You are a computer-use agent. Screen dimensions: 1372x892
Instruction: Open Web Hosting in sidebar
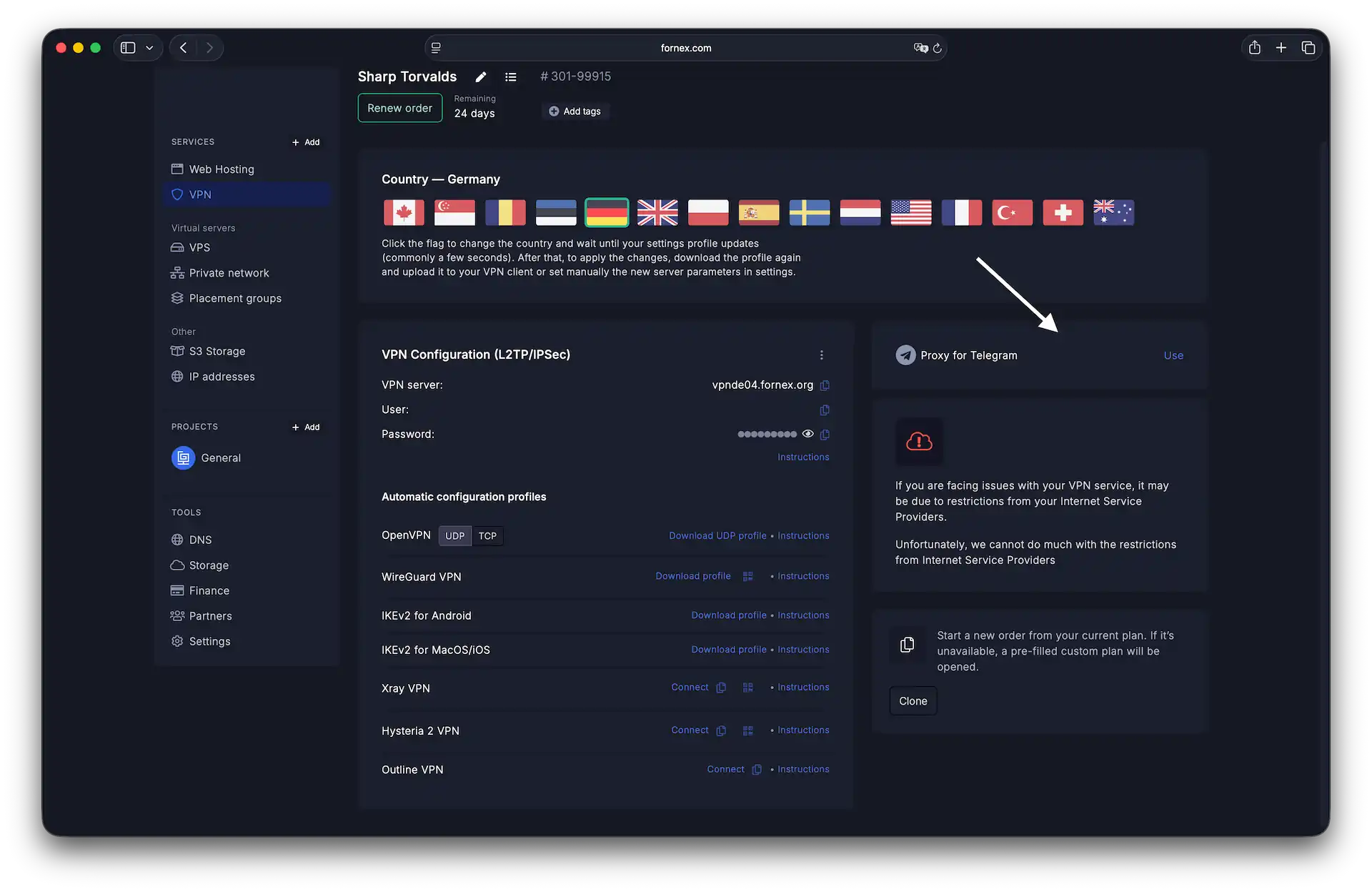247,169
